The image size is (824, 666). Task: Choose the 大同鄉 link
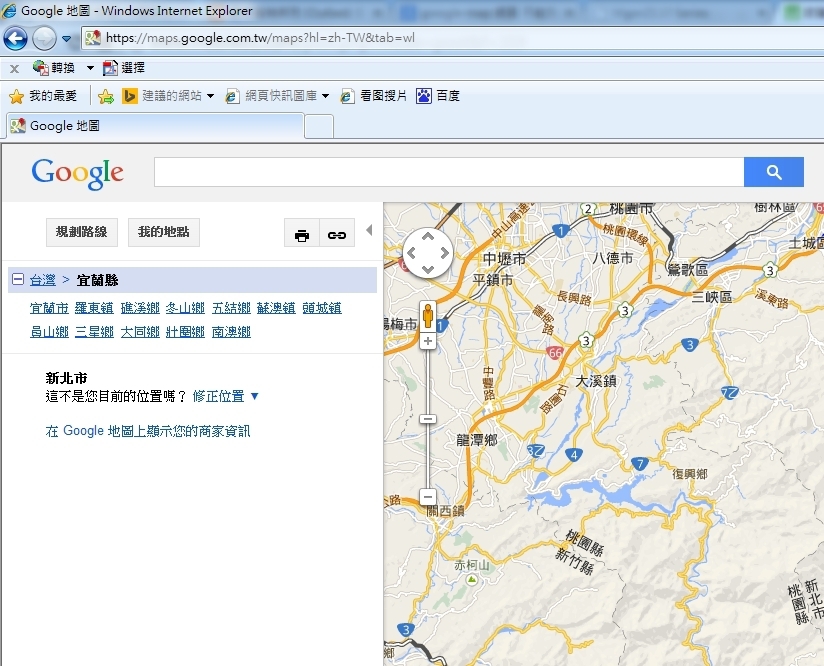[140, 332]
